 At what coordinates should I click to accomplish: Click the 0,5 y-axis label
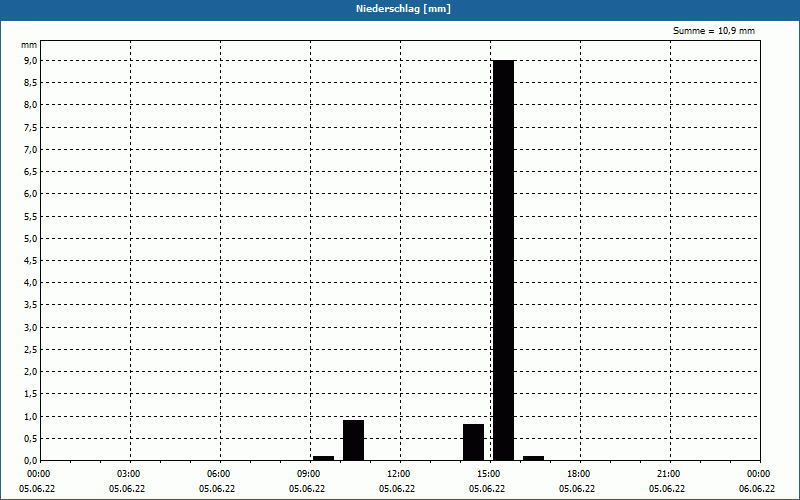[30, 438]
